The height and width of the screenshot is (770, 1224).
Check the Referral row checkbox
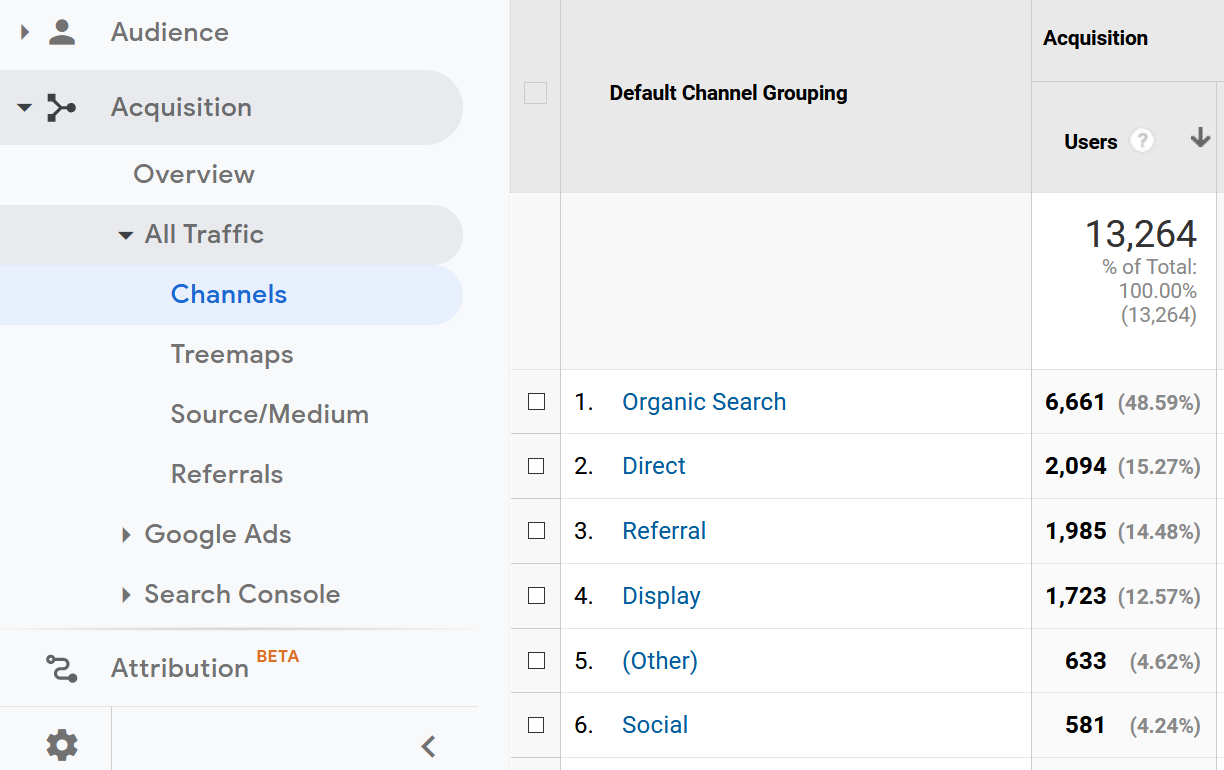click(536, 531)
